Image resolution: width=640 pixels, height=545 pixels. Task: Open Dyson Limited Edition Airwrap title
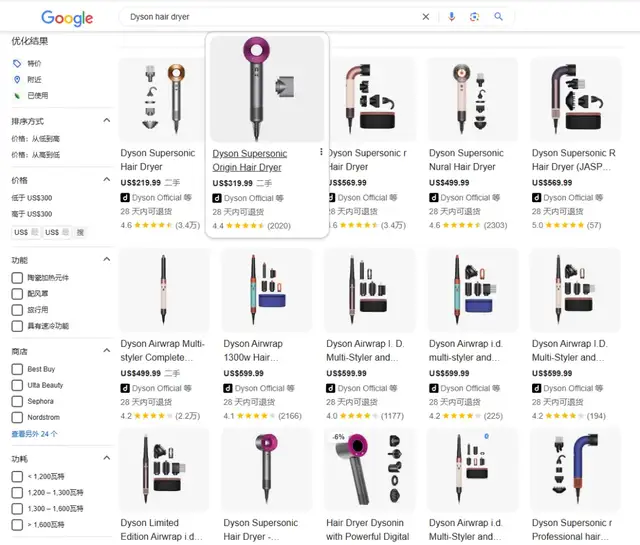tap(161, 529)
